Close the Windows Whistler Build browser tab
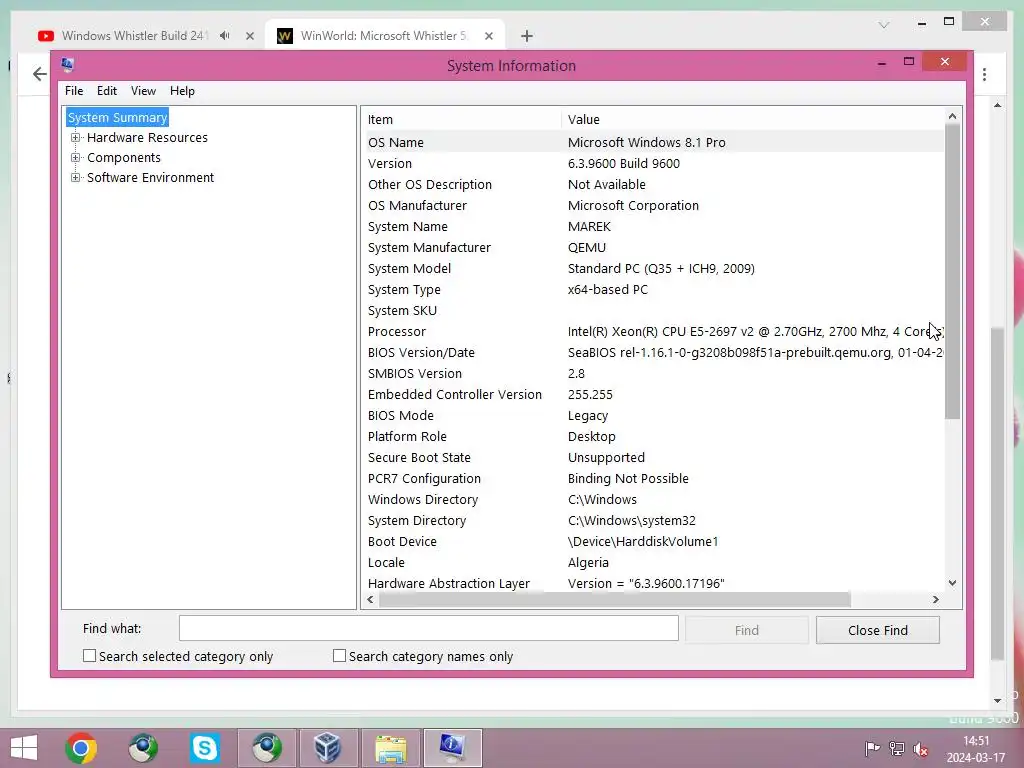Image resolution: width=1024 pixels, height=768 pixels. point(249,36)
